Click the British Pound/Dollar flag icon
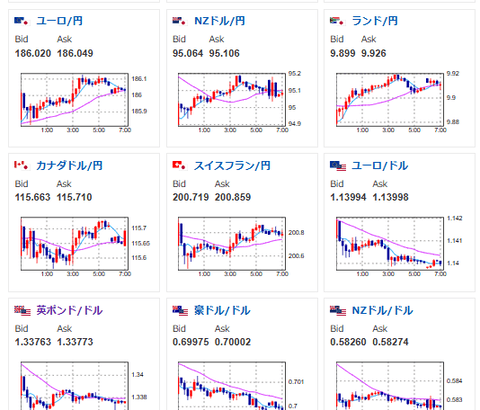The height and width of the screenshot is (410, 480). pyautogui.click(x=22, y=310)
